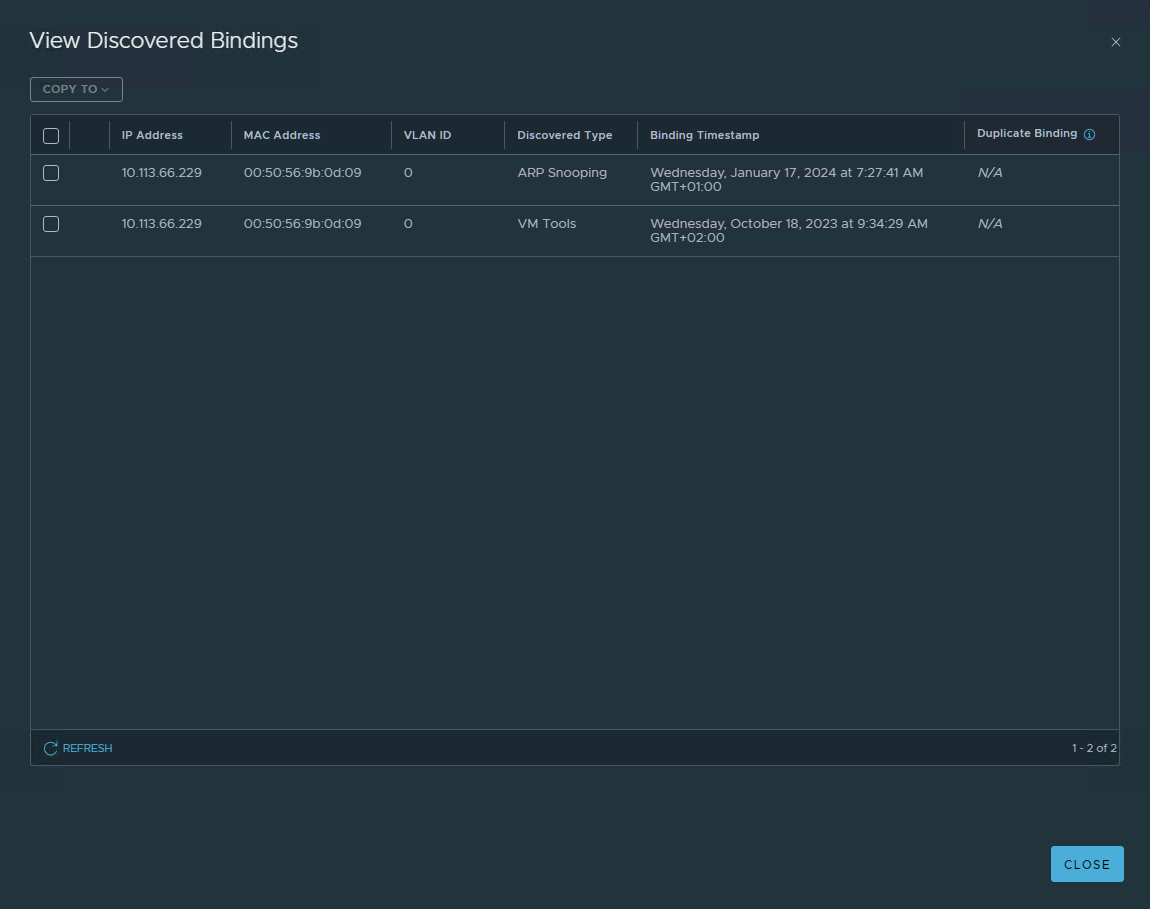
Task: Click VLAN ID 0 in VM Tools row
Action: point(408,224)
